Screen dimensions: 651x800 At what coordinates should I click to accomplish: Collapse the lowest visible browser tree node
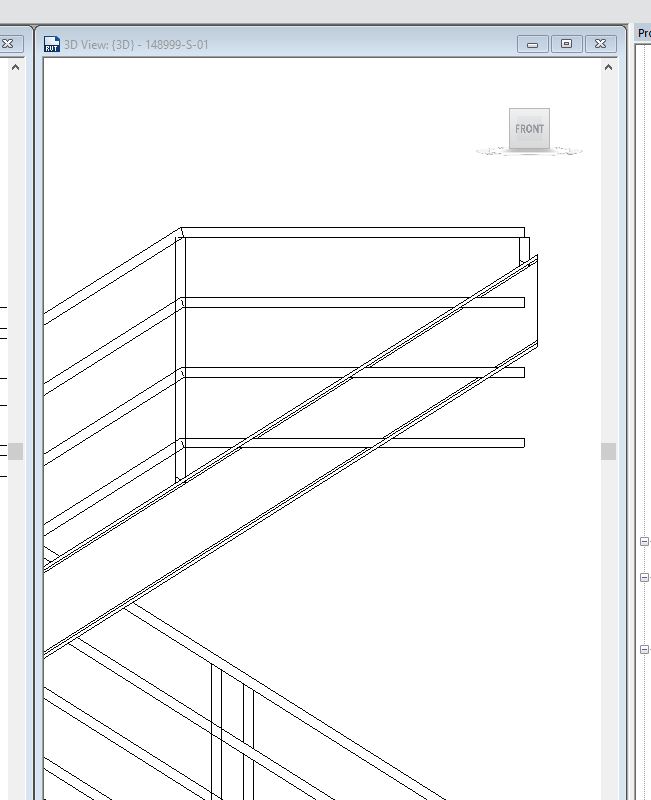coord(644,649)
